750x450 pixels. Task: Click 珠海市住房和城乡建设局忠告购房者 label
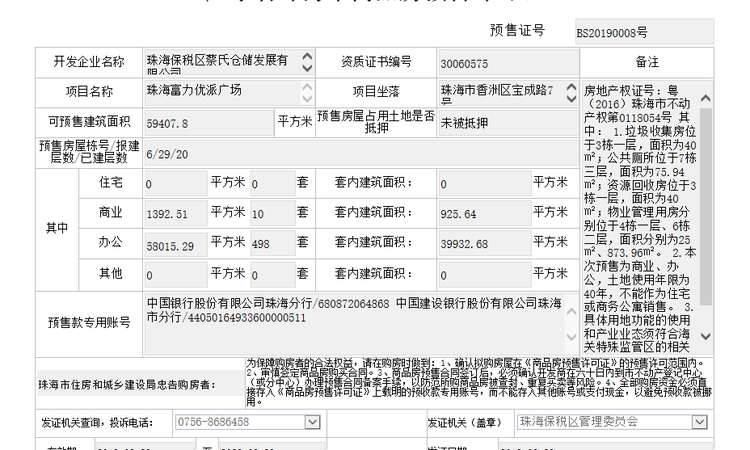127,384
